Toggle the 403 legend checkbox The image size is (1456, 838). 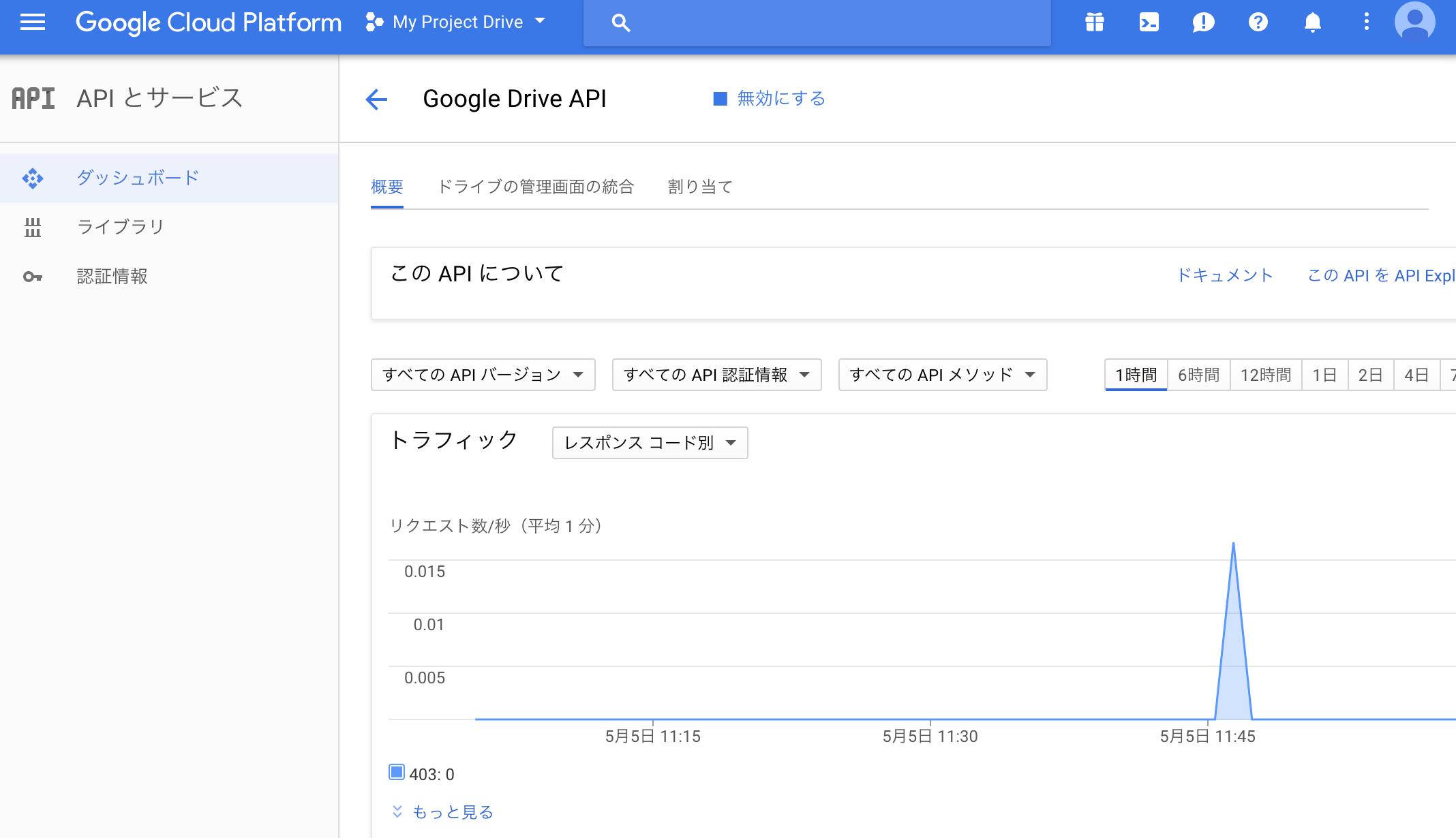point(396,772)
